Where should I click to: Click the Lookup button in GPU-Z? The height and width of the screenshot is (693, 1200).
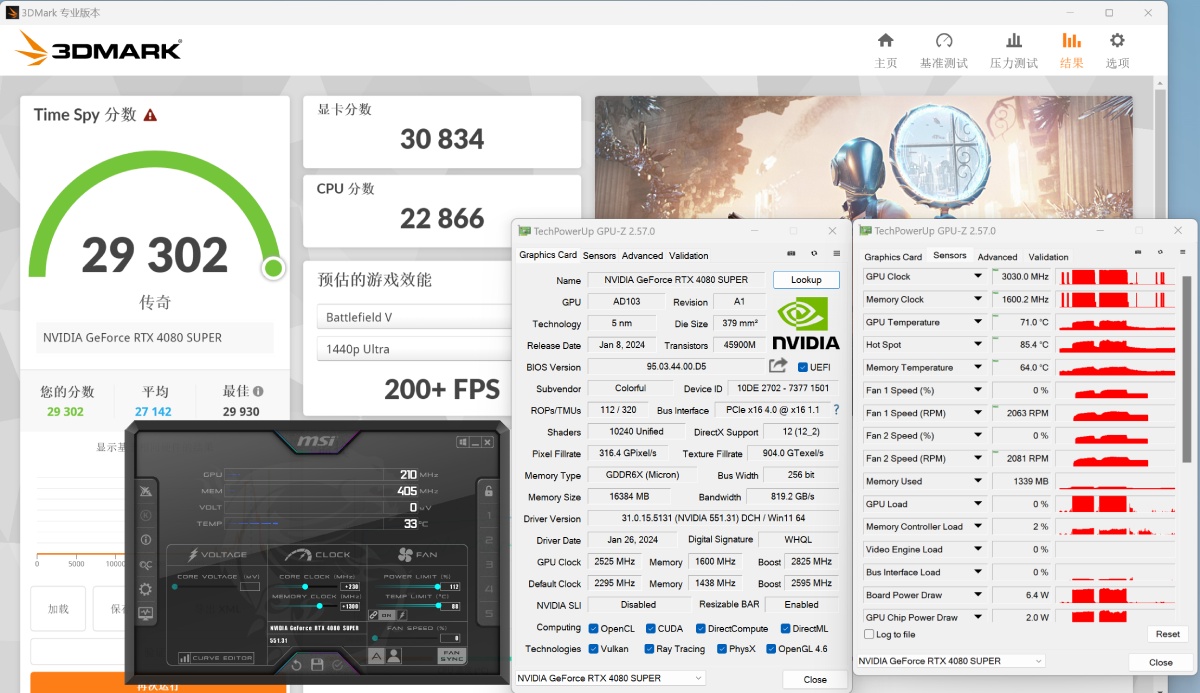coord(806,280)
